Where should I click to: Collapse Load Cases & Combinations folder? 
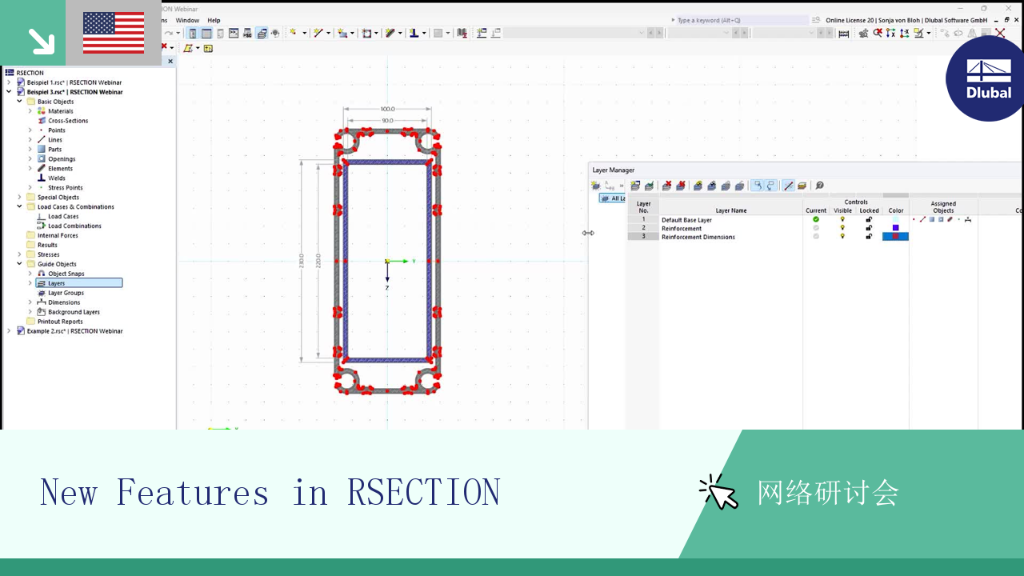pyautogui.click(x=20, y=206)
